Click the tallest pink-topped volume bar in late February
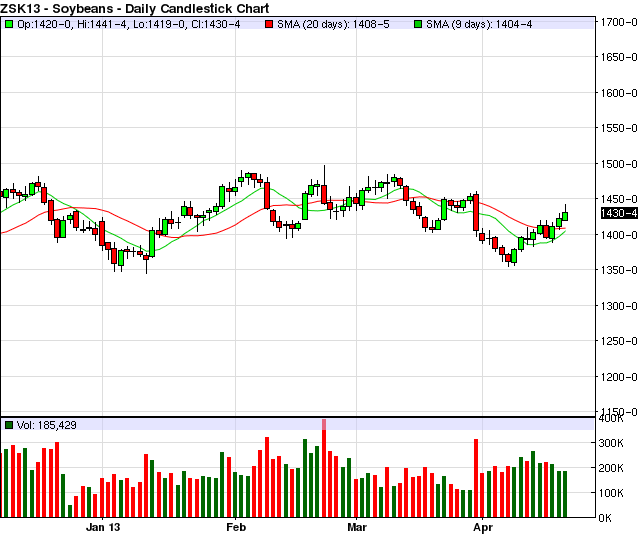 click(324, 468)
